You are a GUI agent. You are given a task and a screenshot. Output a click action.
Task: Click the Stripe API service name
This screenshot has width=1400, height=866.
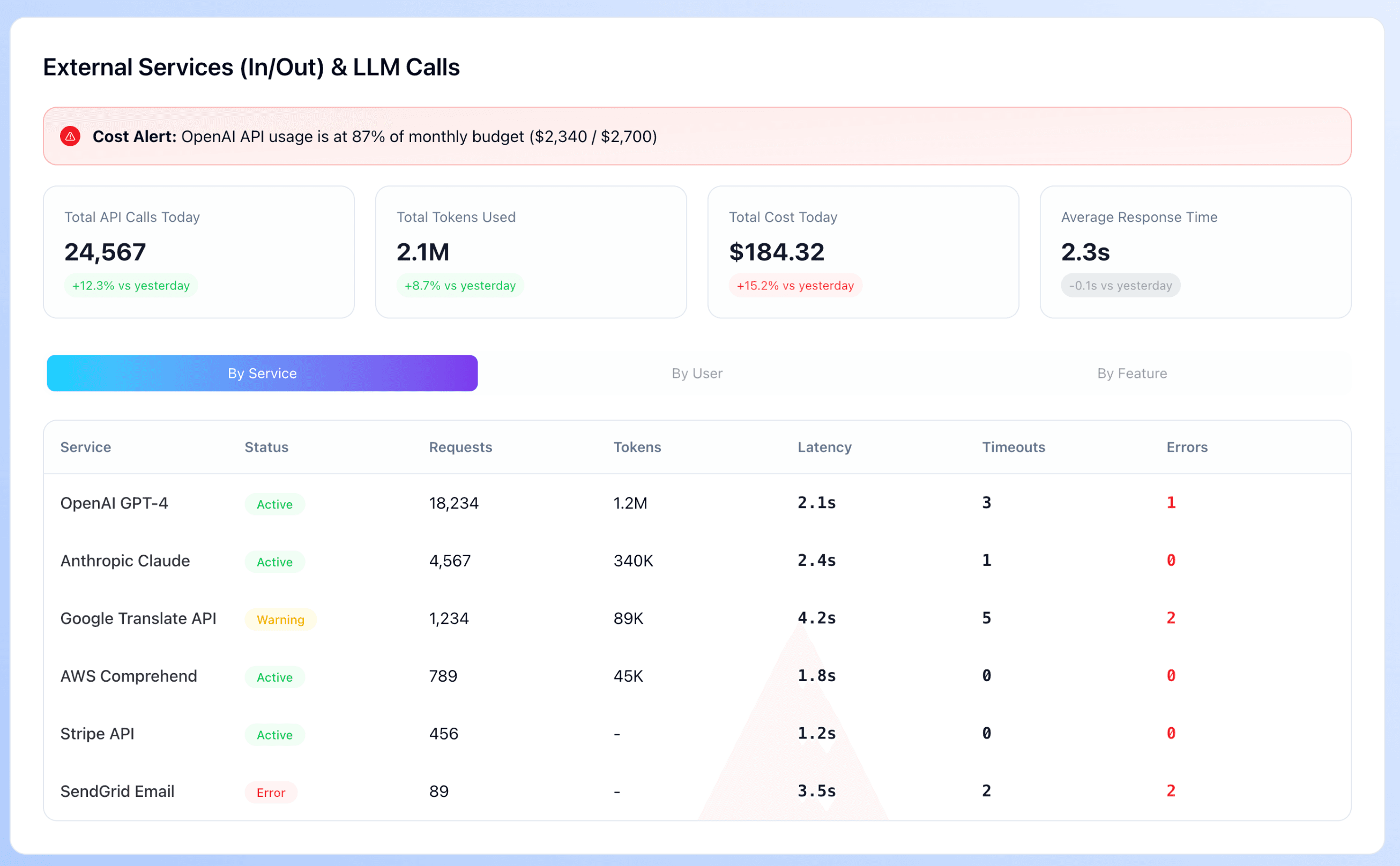[x=97, y=734]
